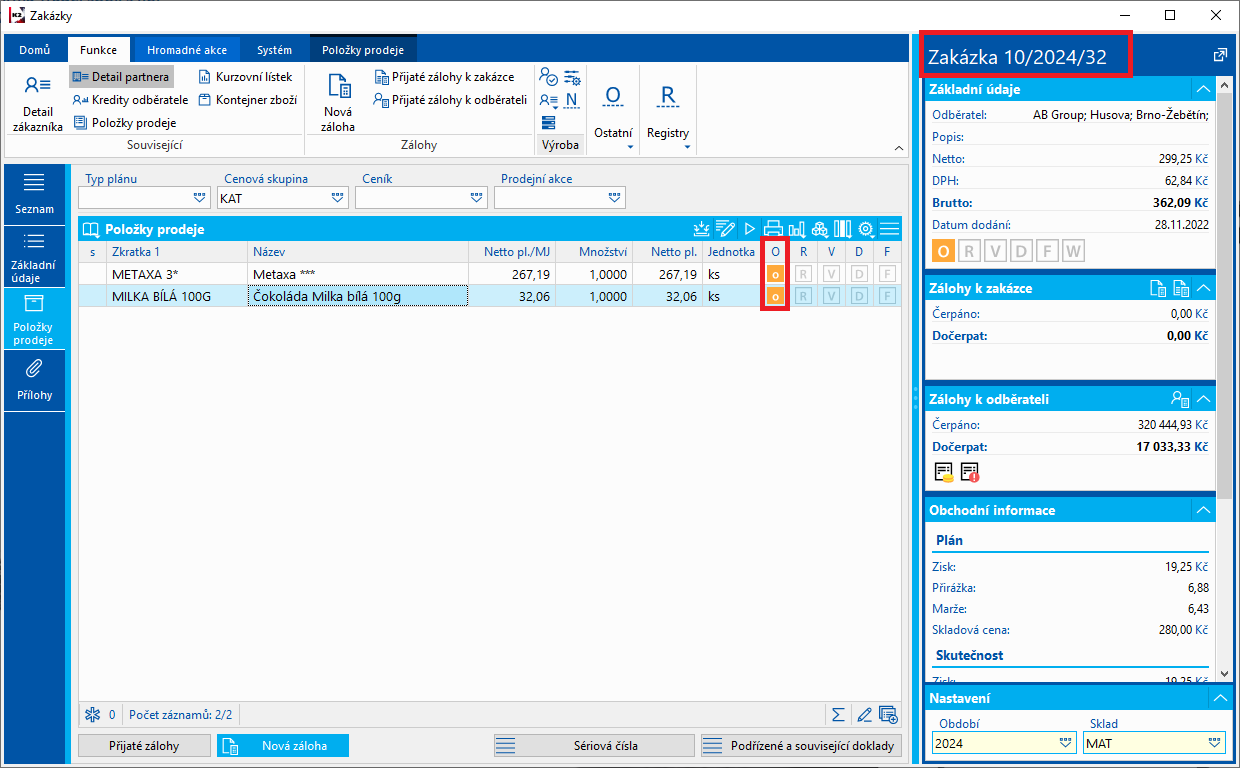1240x768 pixels.
Task: Toggle the orange O flag in Základní údaje panel
Action: pos(944,250)
